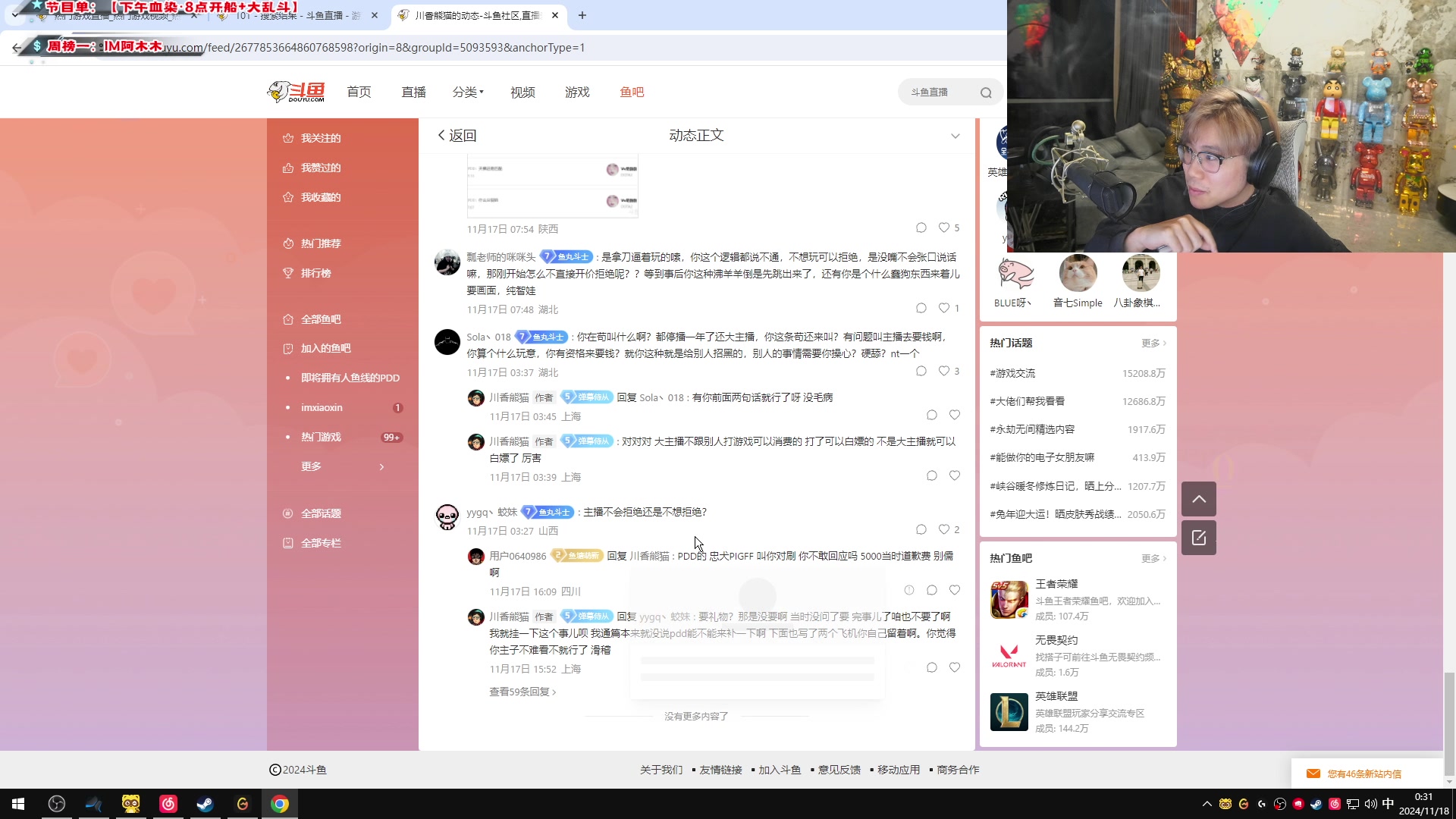The width and height of the screenshot is (1456, 819).
Task: Like the comment by 瓢老师的咪咪头
Action: point(944,308)
